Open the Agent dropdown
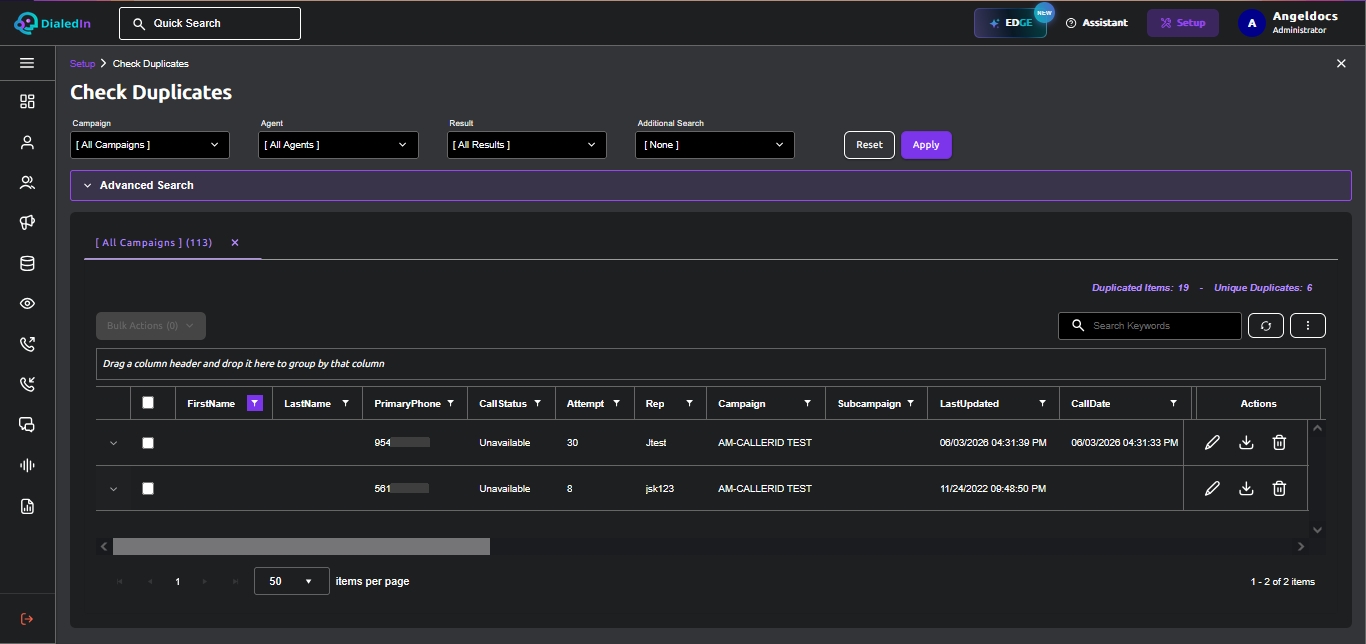1366x644 pixels. [x=338, y=145]
